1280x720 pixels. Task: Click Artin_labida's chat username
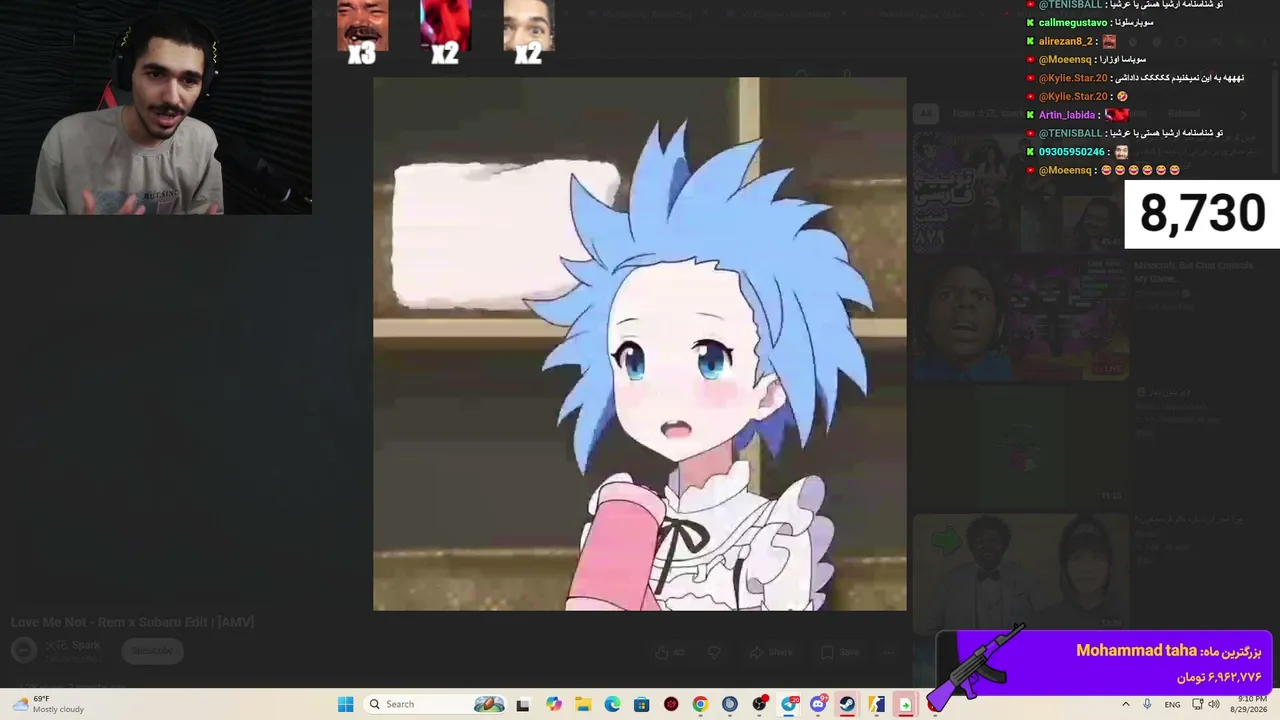tap(1067, 115)
